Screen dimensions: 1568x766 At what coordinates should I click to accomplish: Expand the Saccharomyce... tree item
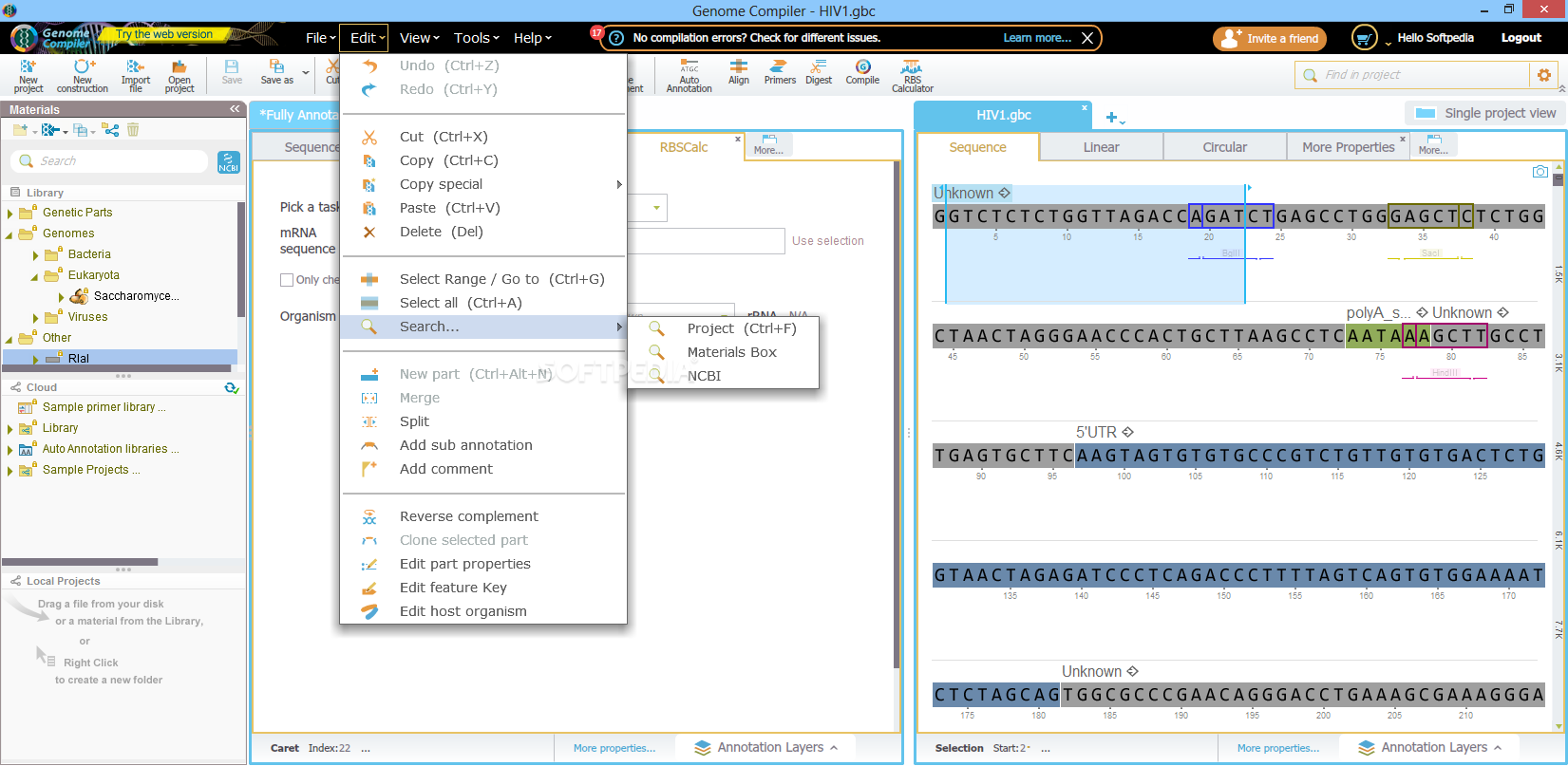pyautogui.click(x=62, y=297)
